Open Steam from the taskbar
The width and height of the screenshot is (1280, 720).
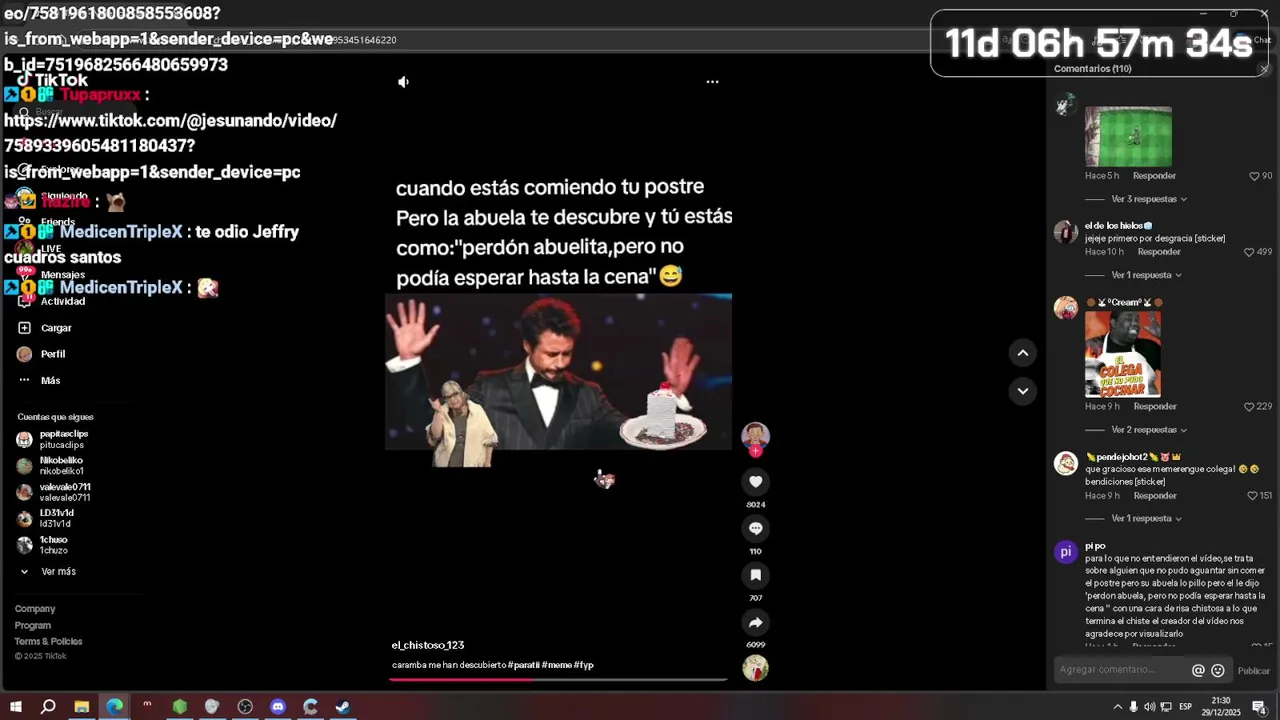coord(343,707)
